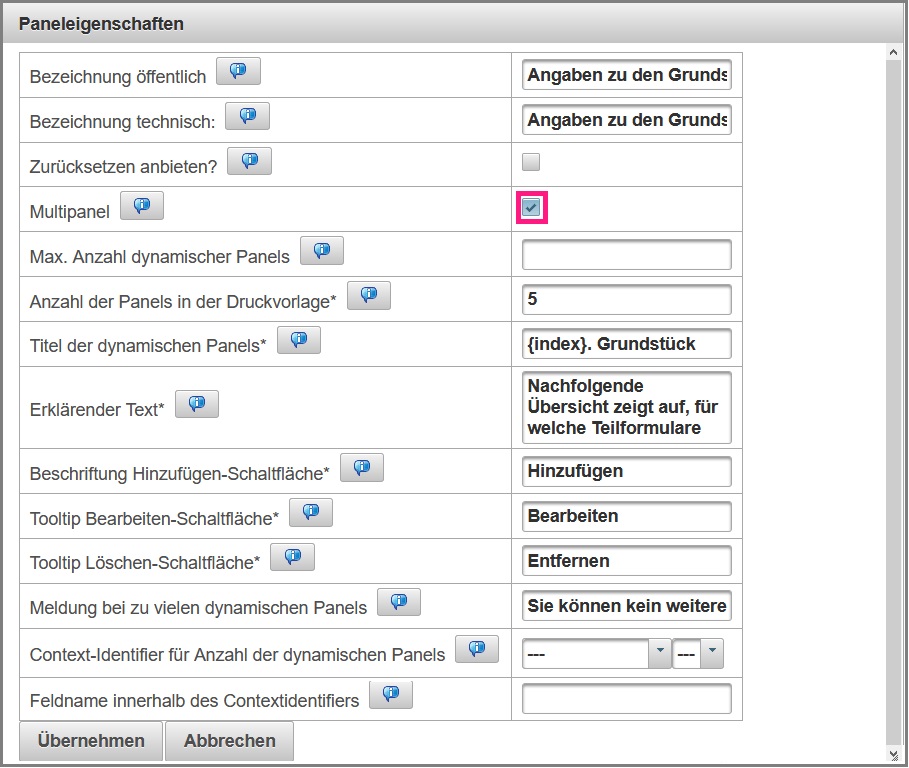Expand the first Context-Identifier dropdown
The image size is (909, 768).
[597, 654]
